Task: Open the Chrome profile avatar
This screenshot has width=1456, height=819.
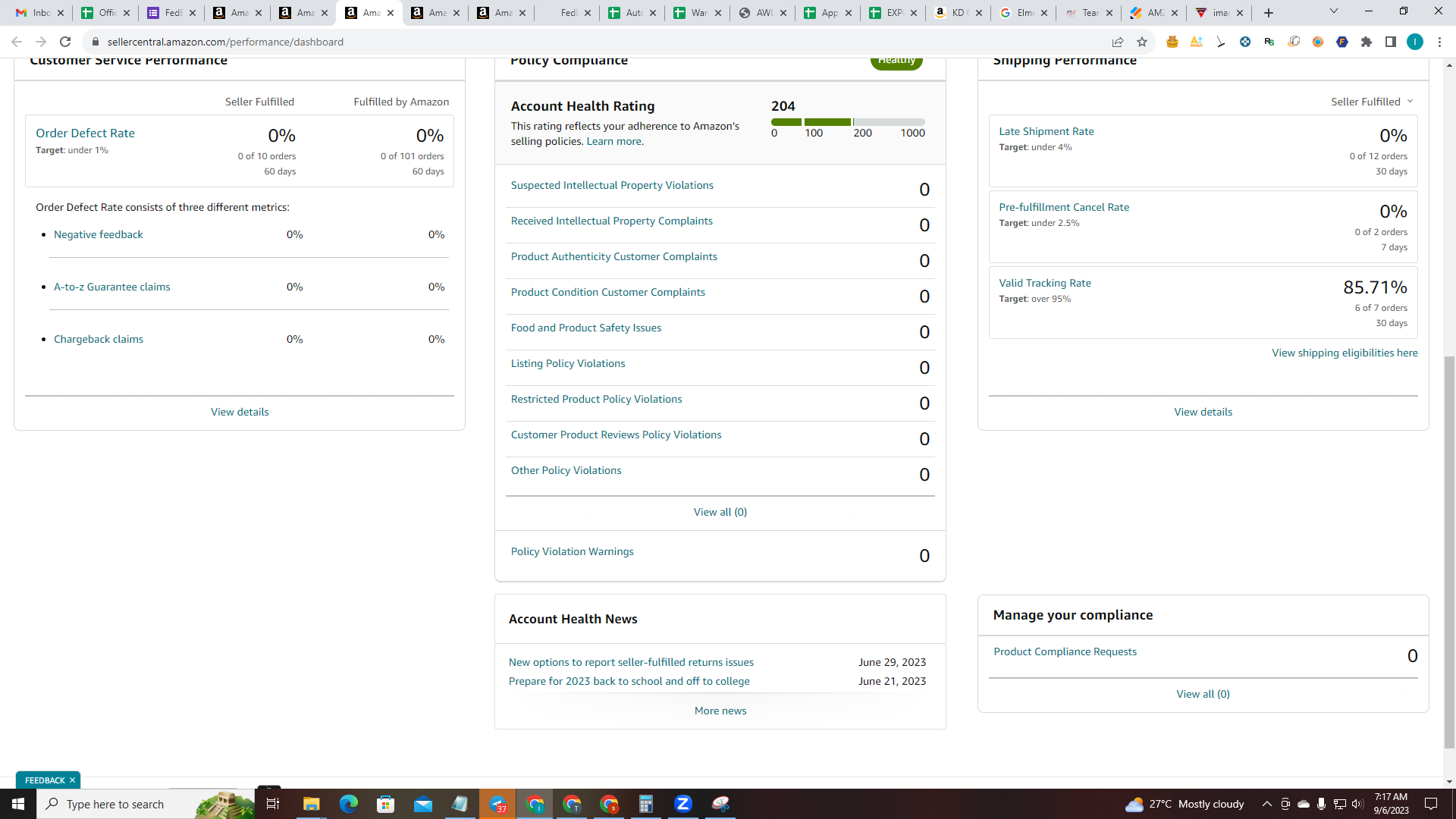Action: point(1415,42)
